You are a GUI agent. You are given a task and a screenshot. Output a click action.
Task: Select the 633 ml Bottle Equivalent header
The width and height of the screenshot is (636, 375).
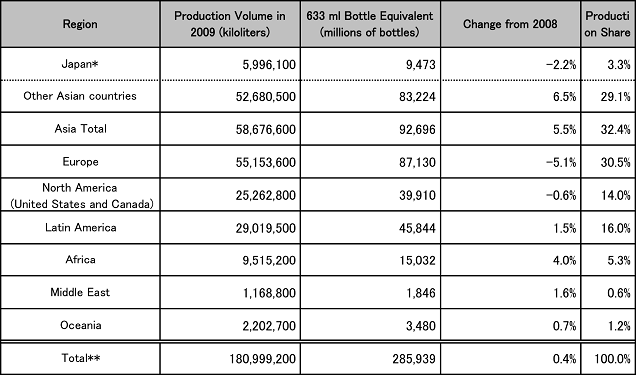pos(370,24)
